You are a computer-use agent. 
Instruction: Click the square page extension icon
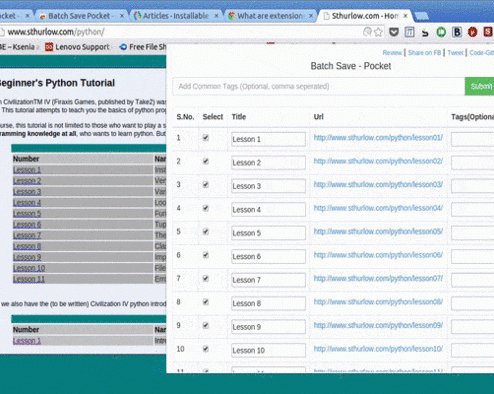(x=410, y=32)
